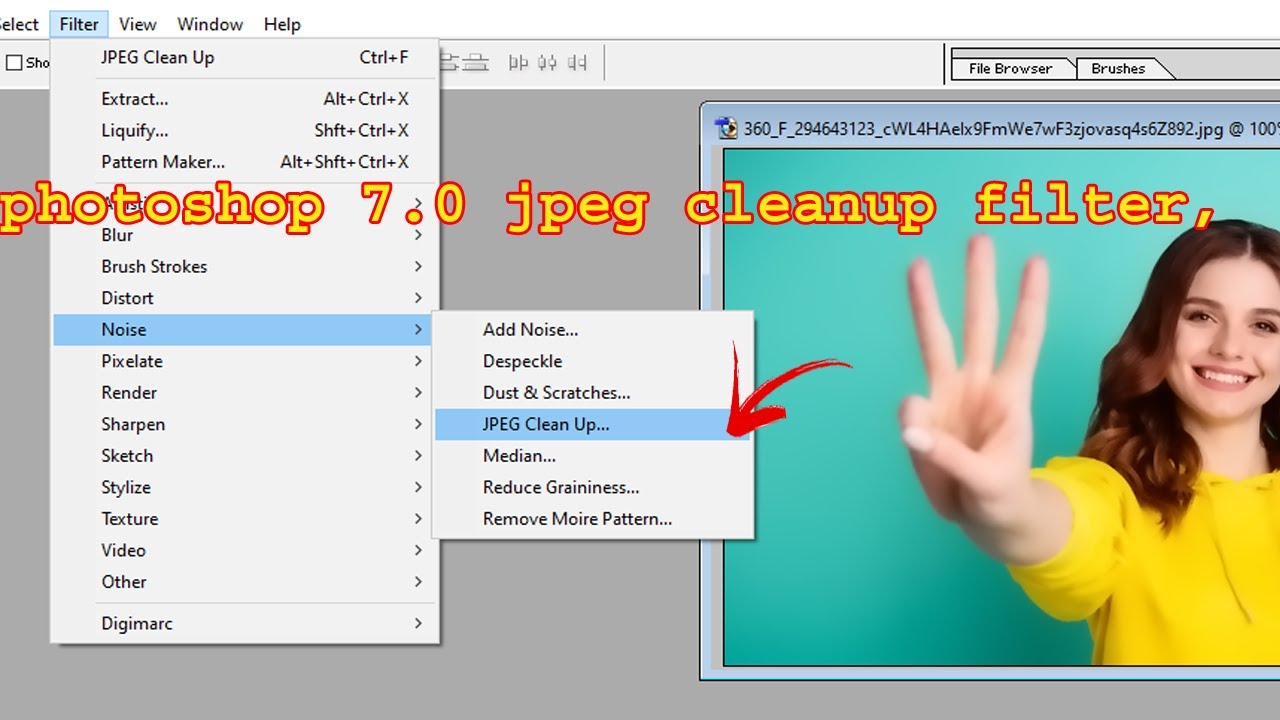Viewport: 1280px width, 720px height.
Task: Switch to the File Browser tab
Action: [1010, 69]
